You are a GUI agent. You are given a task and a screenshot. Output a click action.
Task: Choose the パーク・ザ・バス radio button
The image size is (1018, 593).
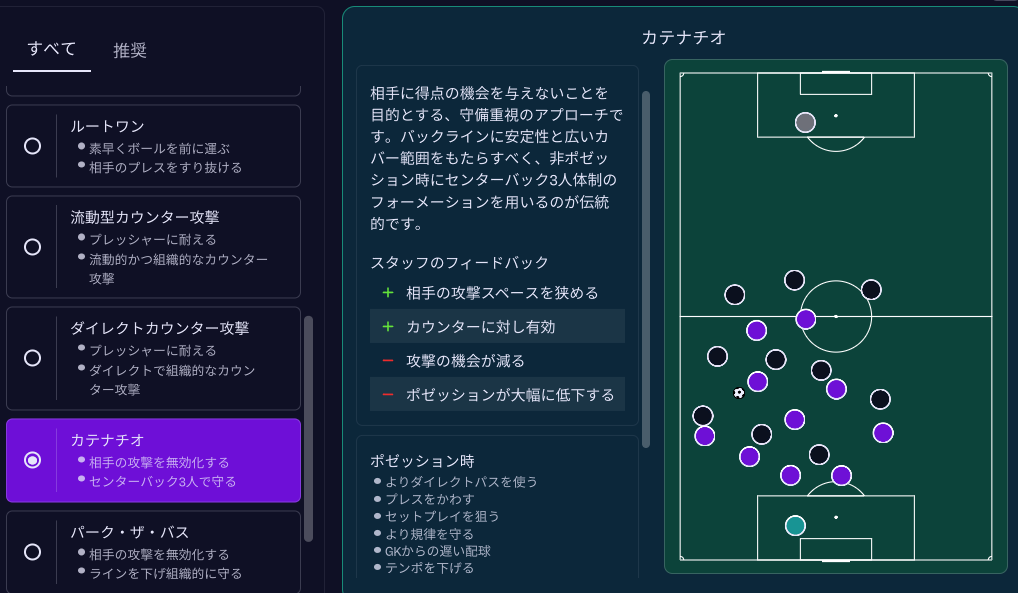click(33, 551)
